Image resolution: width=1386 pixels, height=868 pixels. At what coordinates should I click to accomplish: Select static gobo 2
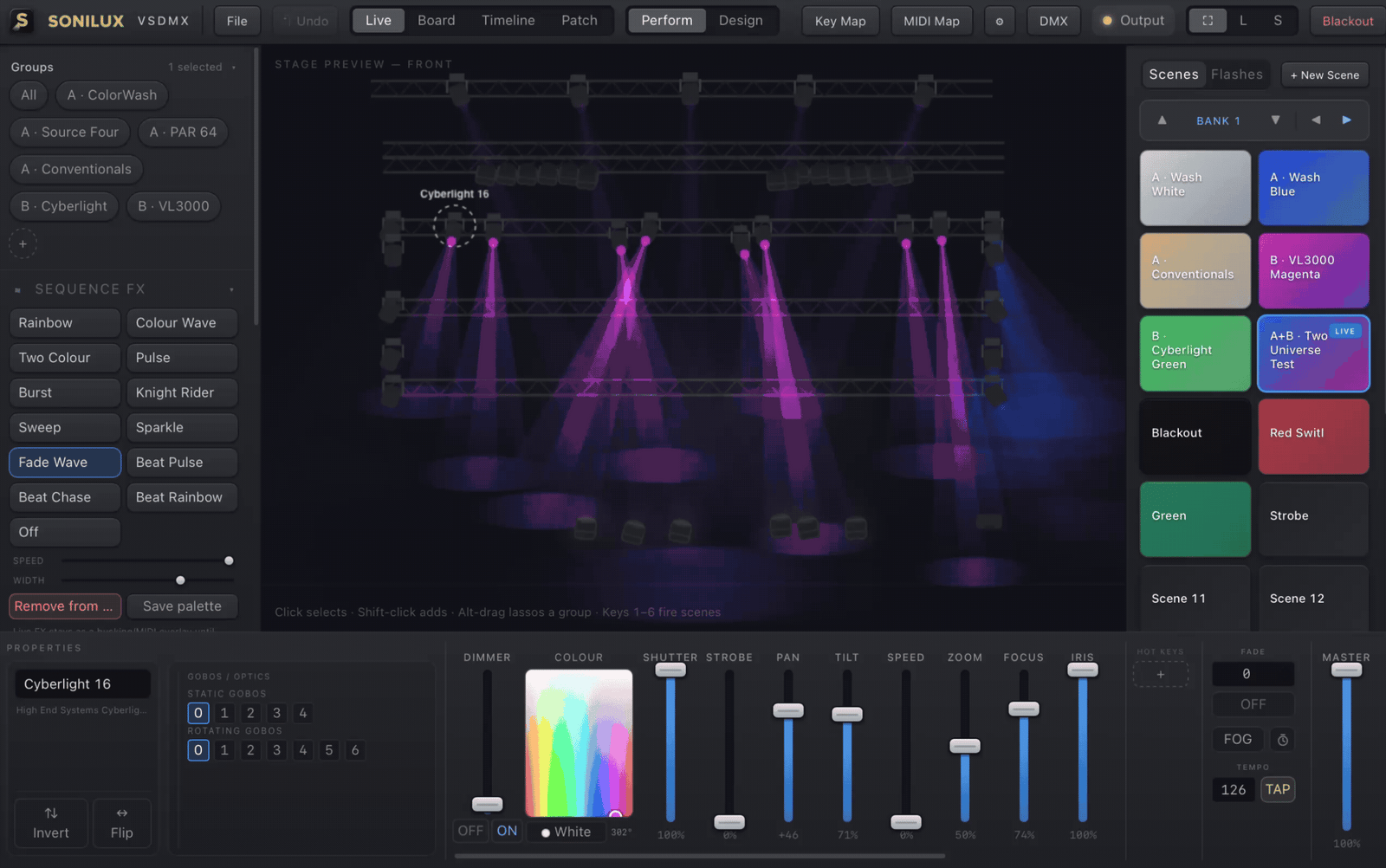[250, 713]
